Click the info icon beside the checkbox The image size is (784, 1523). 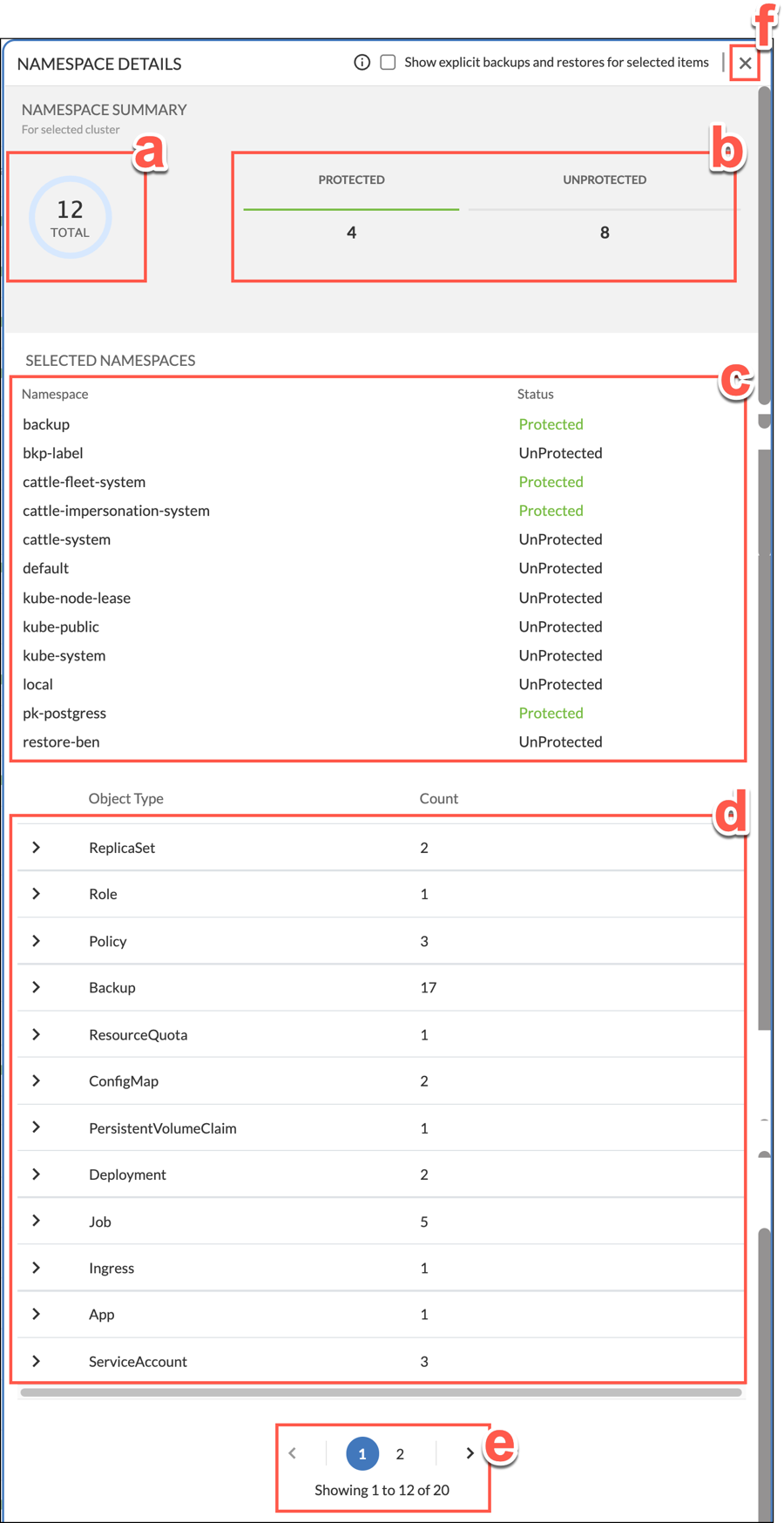pos(362,63)
